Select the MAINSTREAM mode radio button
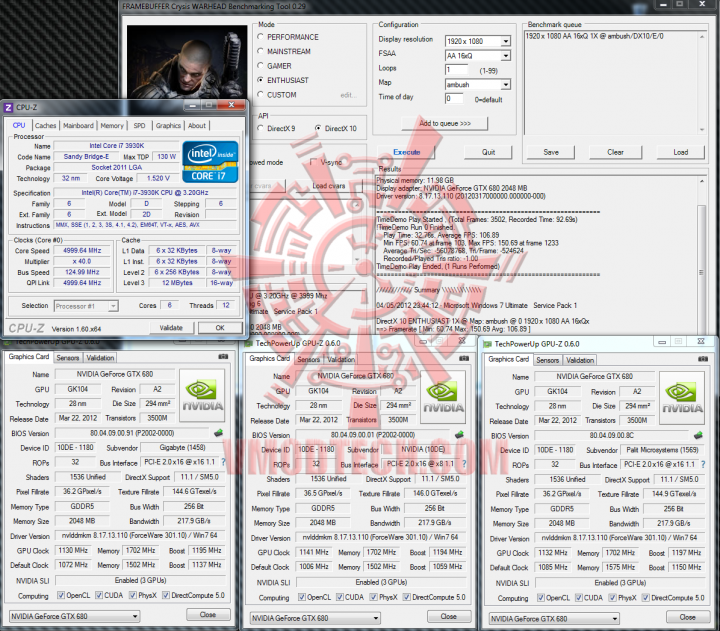This screenshot has height=631, width=720. tap(260, 51)
